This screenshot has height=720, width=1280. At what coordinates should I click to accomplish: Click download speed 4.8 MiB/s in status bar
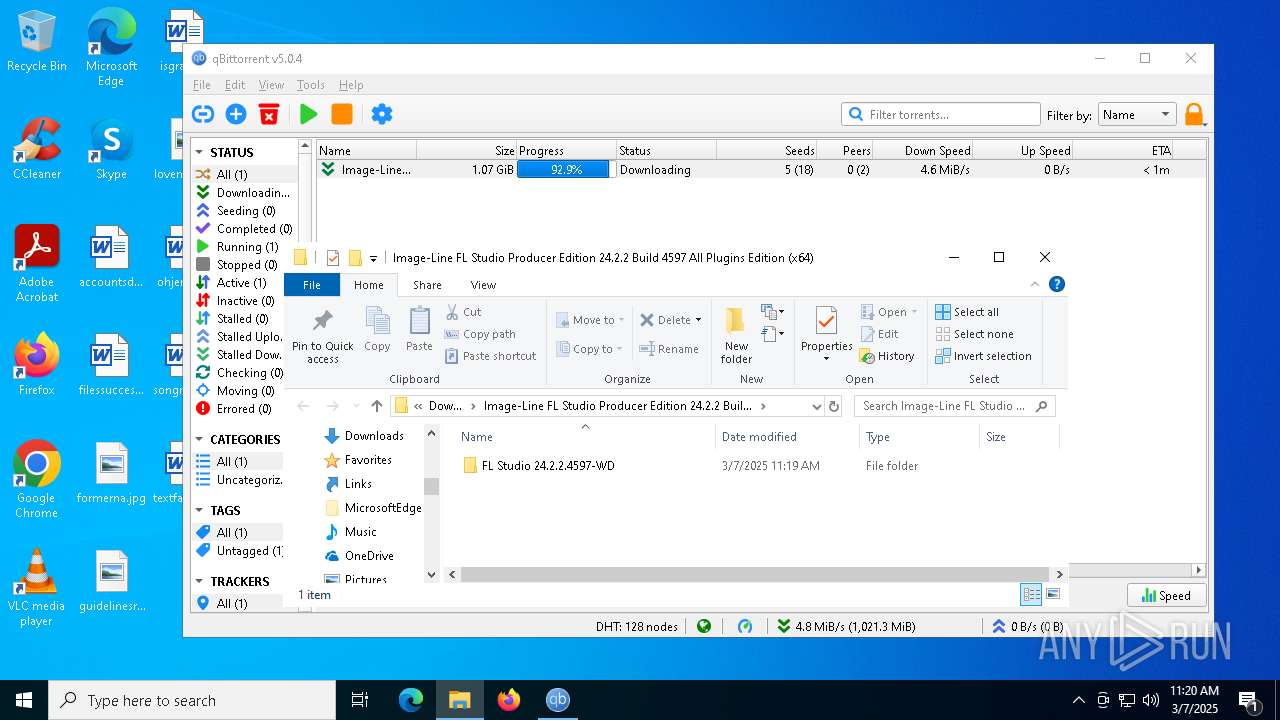tap(847, 626)
